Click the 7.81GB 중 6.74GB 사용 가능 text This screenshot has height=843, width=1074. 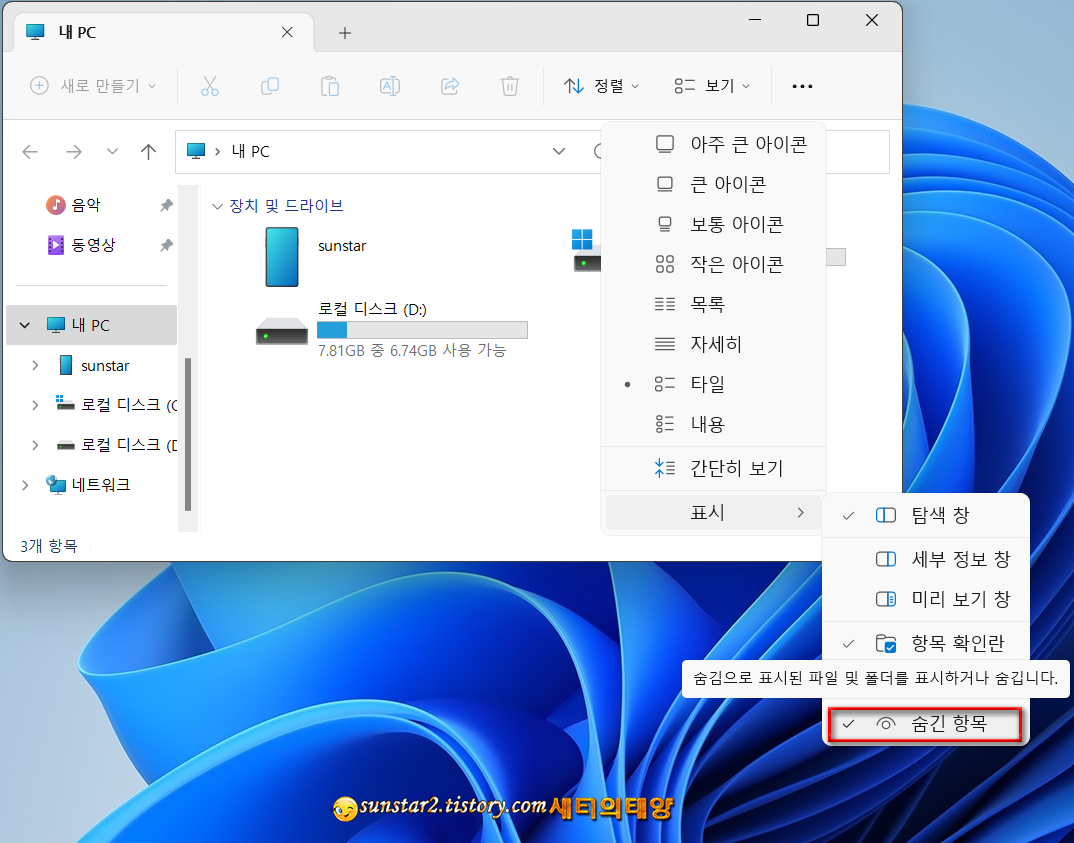point(412,351)
